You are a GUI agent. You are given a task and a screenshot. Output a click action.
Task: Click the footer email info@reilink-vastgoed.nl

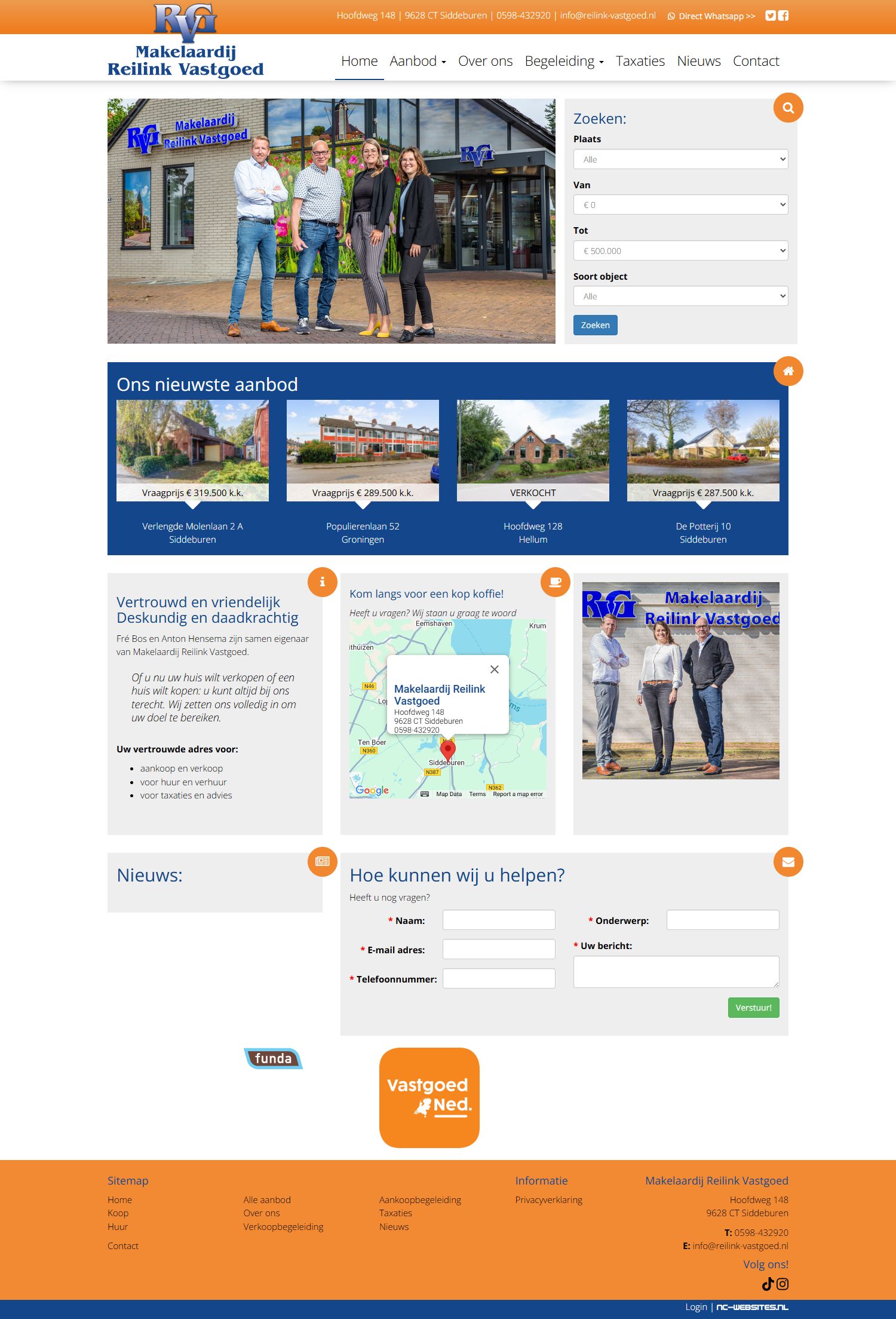[x=741, y=1245]
